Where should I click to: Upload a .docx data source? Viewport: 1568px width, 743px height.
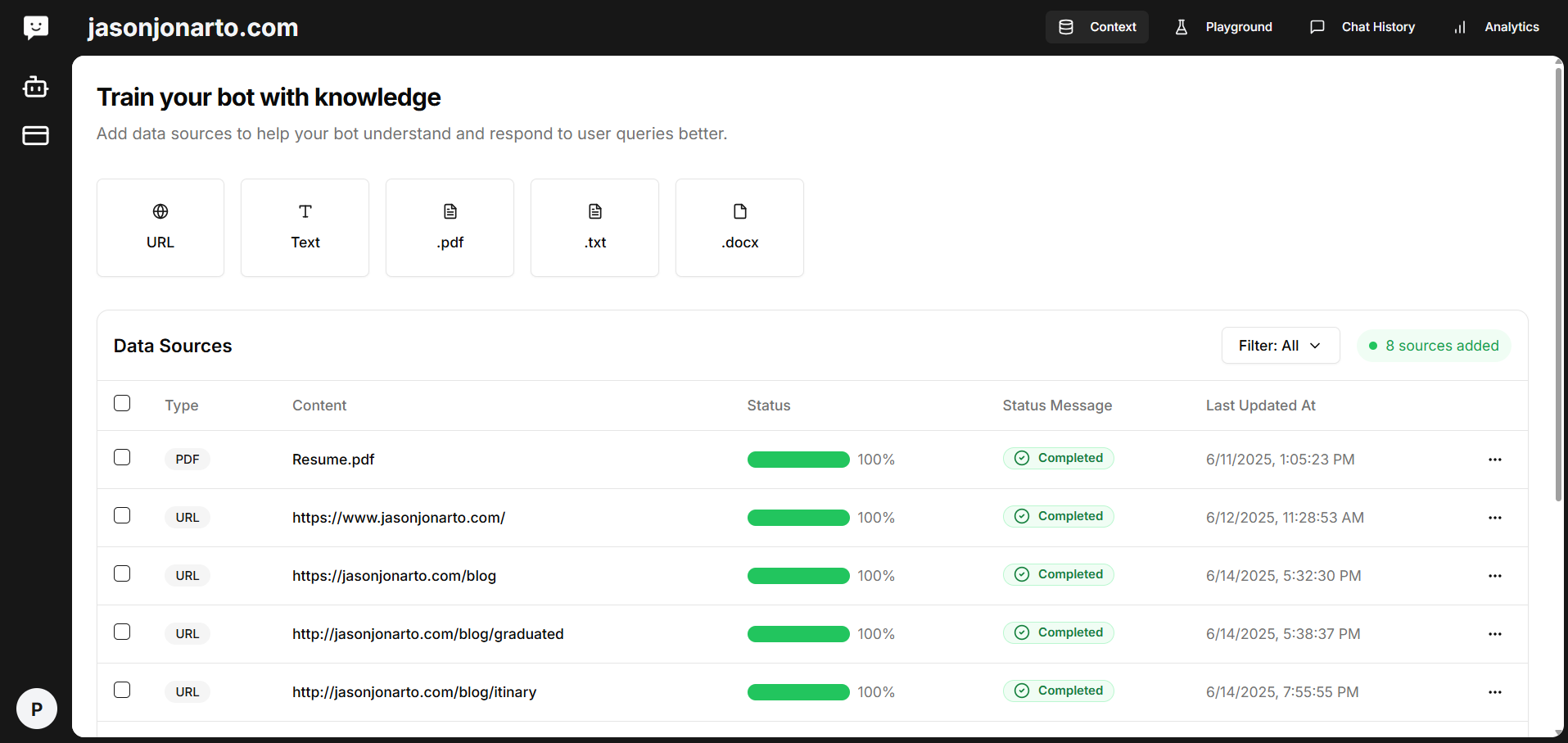coord(739,228)
